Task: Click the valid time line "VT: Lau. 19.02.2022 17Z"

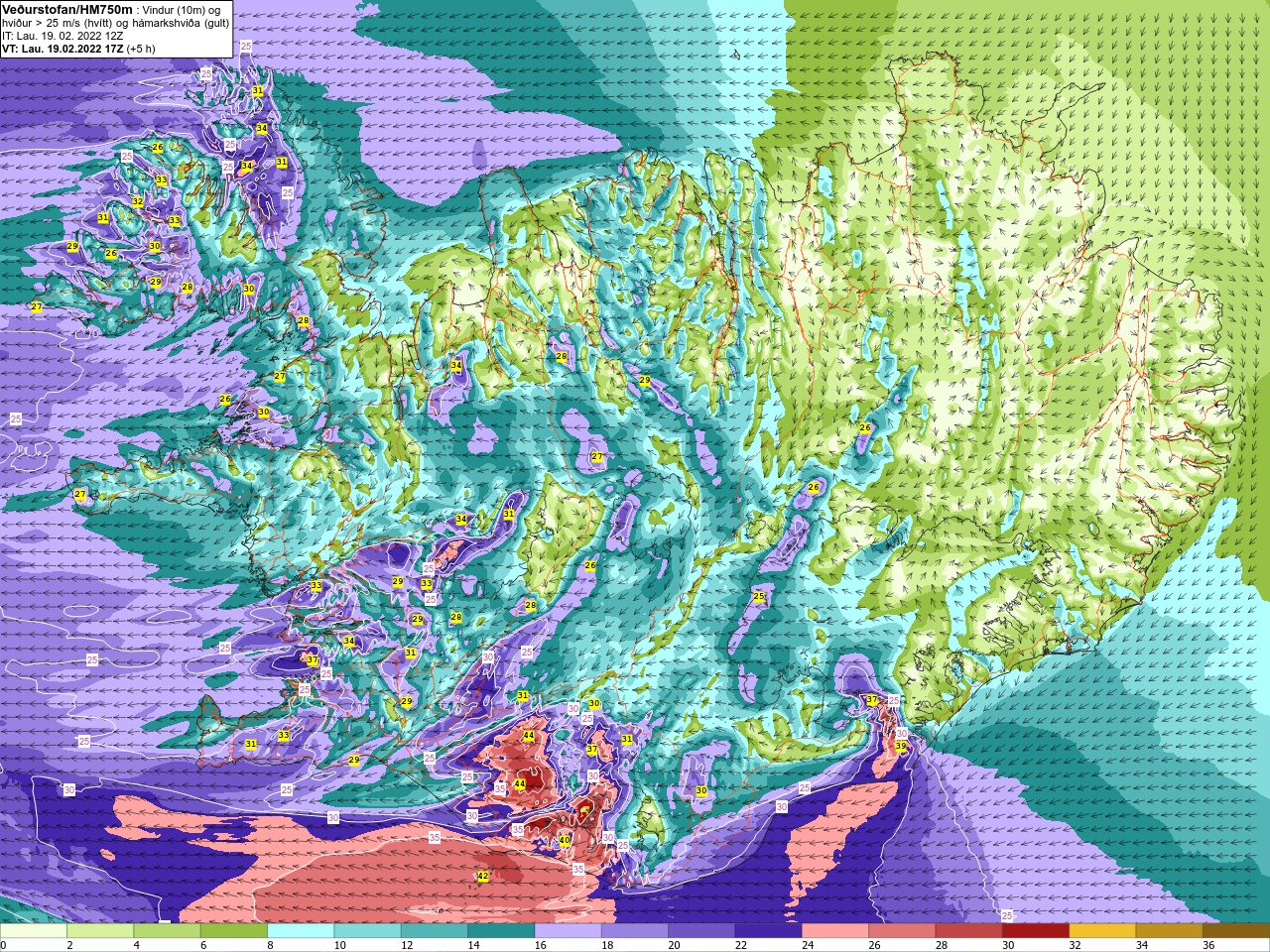Action: [x=63, y=48]
